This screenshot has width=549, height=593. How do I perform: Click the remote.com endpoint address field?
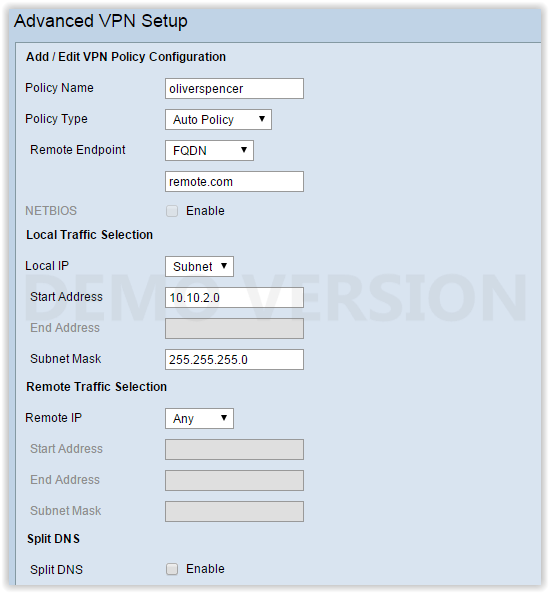(234, 182)
